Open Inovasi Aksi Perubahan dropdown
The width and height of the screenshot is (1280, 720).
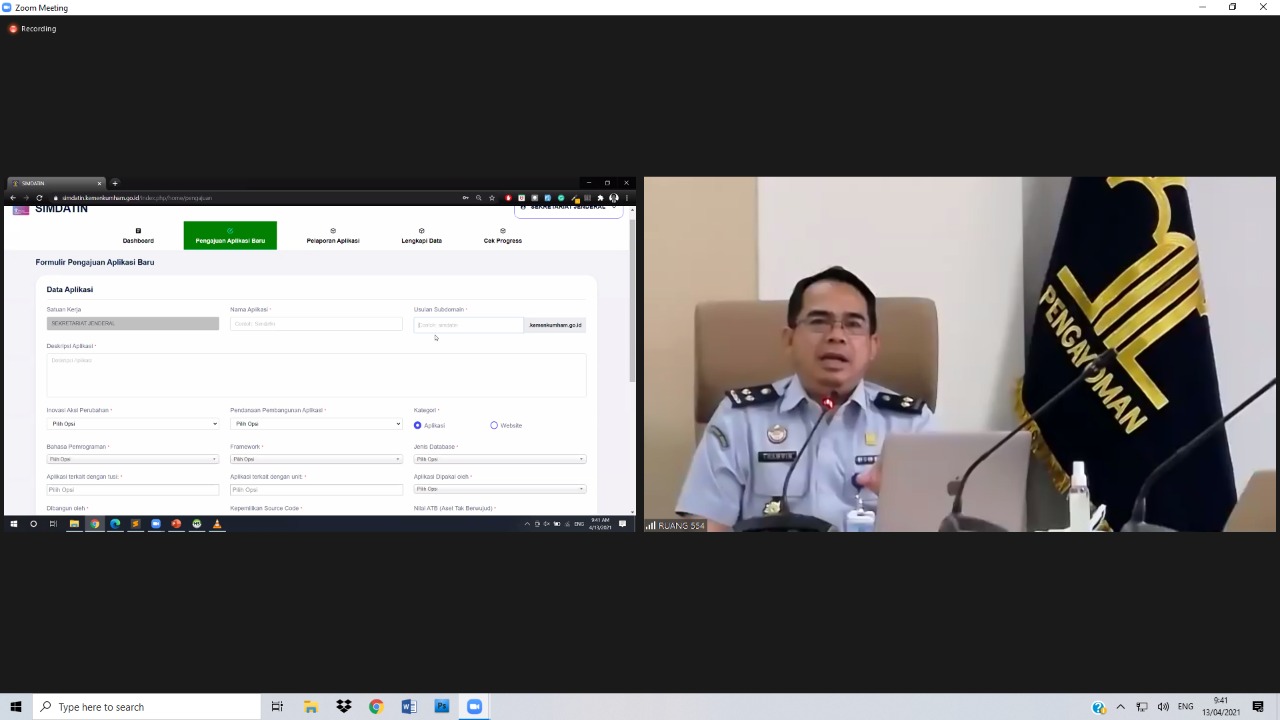pyautogui.click(x=132, y=424)
